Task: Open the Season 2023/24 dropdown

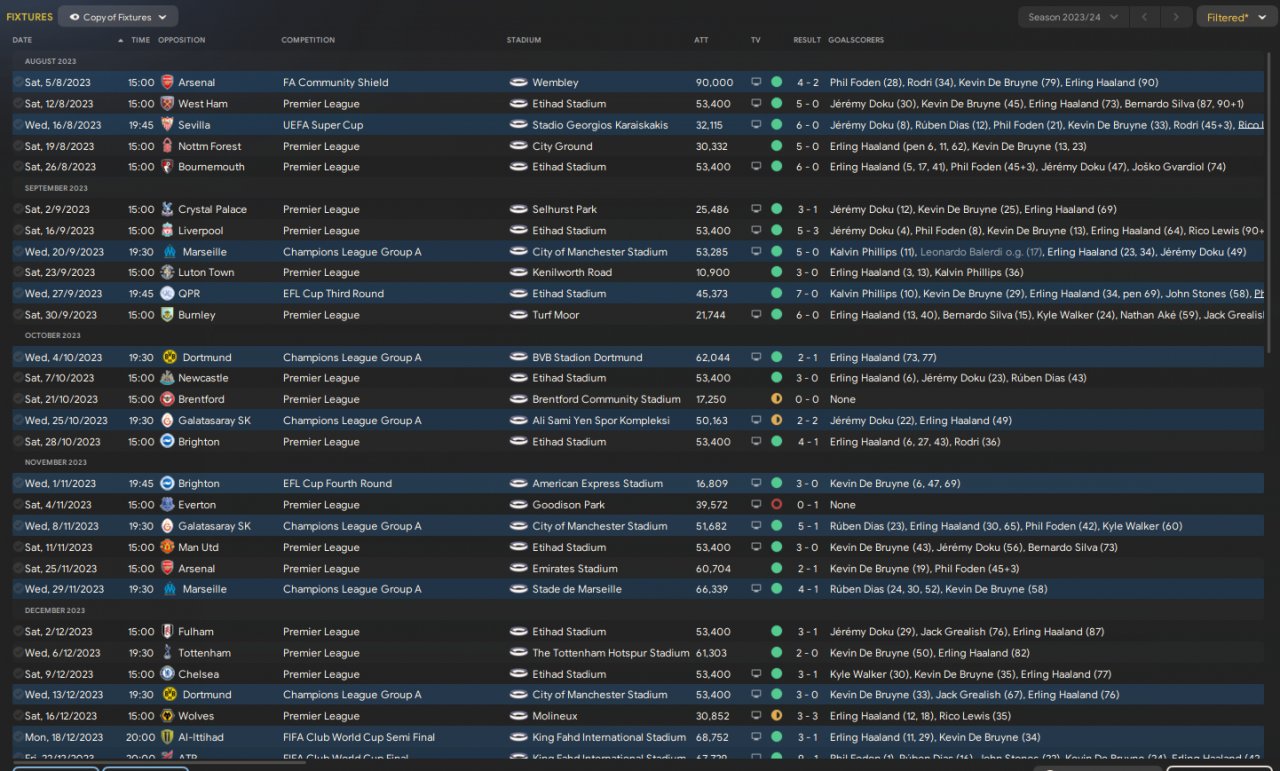Action: point(1073,17)
